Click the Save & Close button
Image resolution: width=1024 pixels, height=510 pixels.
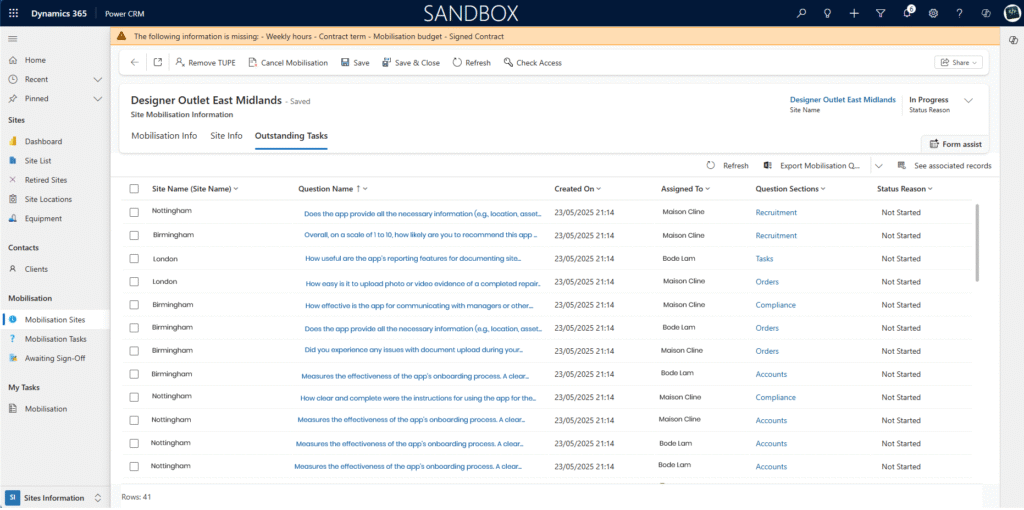(409, 62)
